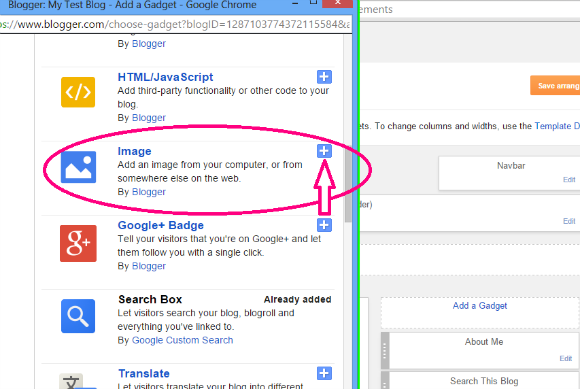Open the Google Custom Search author link
This screenshot has width=580, height=389.
(x=182, y=340)
